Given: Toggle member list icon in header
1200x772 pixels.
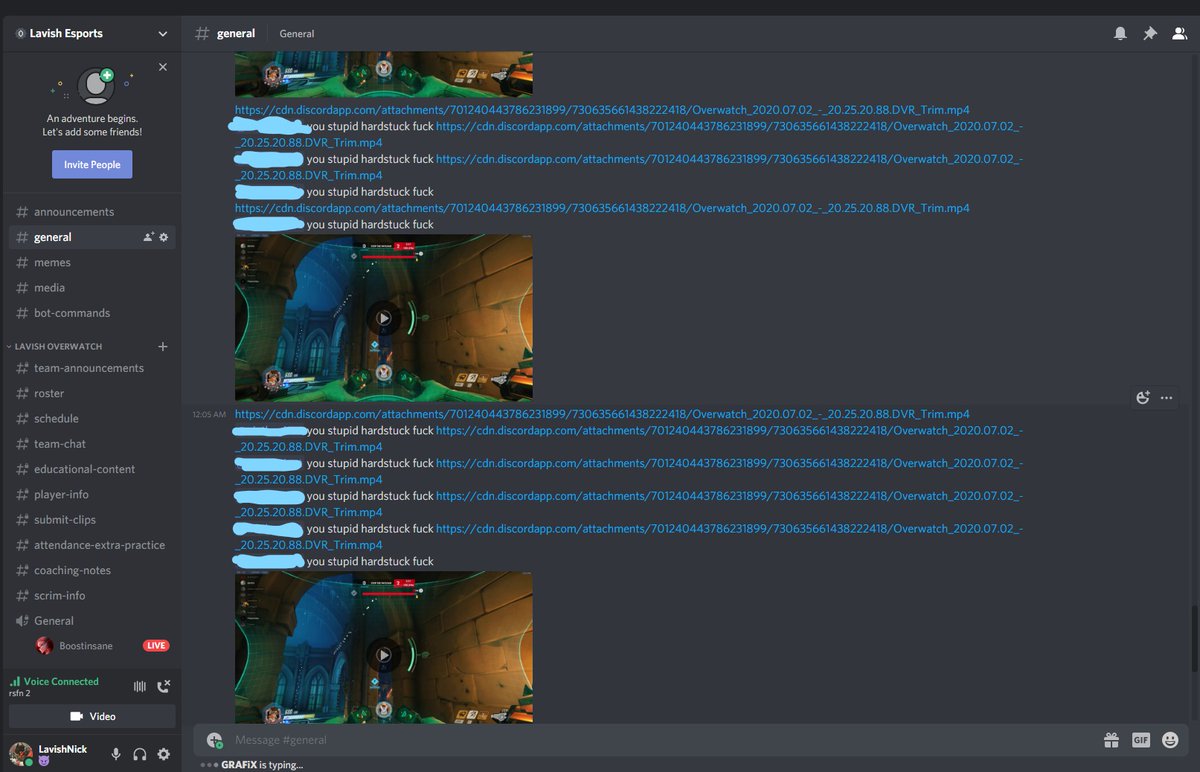Looking at the screenshot, I should click(1181, 33).
